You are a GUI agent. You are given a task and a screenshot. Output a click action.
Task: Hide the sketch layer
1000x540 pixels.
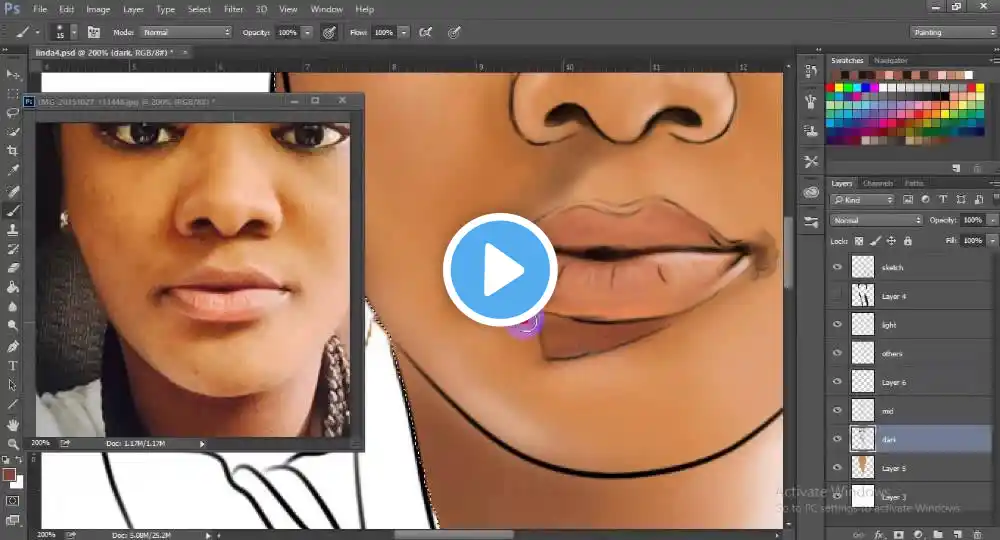point(837,267)
